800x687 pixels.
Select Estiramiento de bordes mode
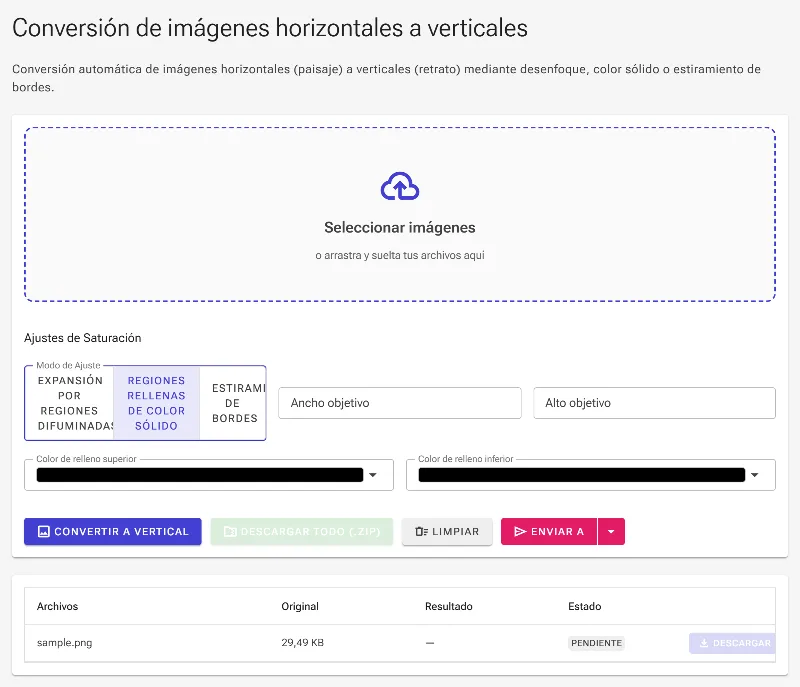coord(233,403)
